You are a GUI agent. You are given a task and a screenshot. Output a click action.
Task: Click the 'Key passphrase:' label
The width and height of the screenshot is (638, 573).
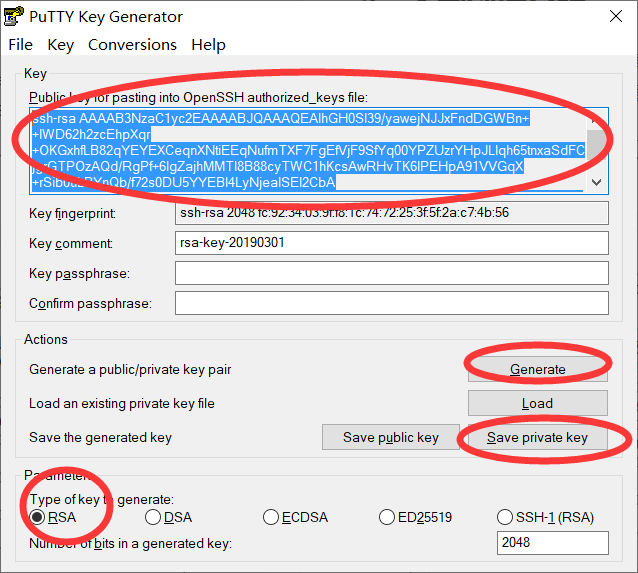tap(79, 274)
